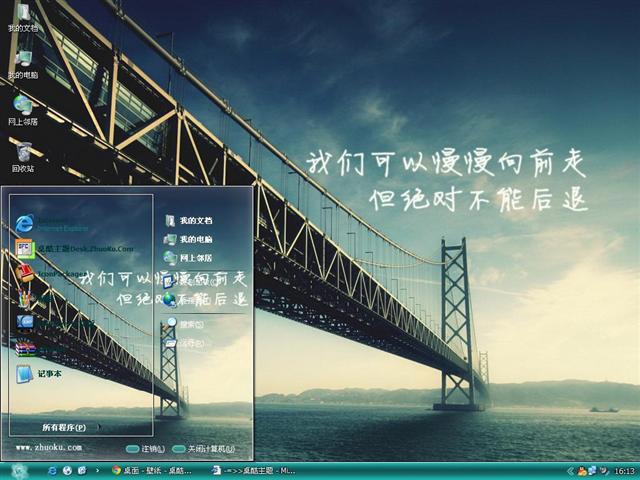This screenshot has width=640, height=480.
Task: Open the 回收站 recycle bin icon
Action: pyautogui.click(x=22, y=154)
